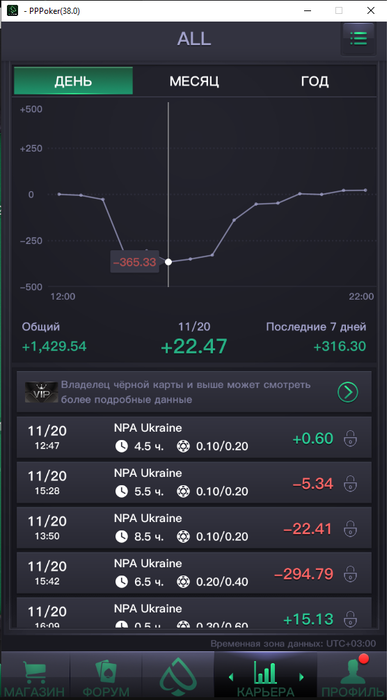Open the green hamburger menu icon
This screenshot has height=700, width=389.
coord(358,38)
